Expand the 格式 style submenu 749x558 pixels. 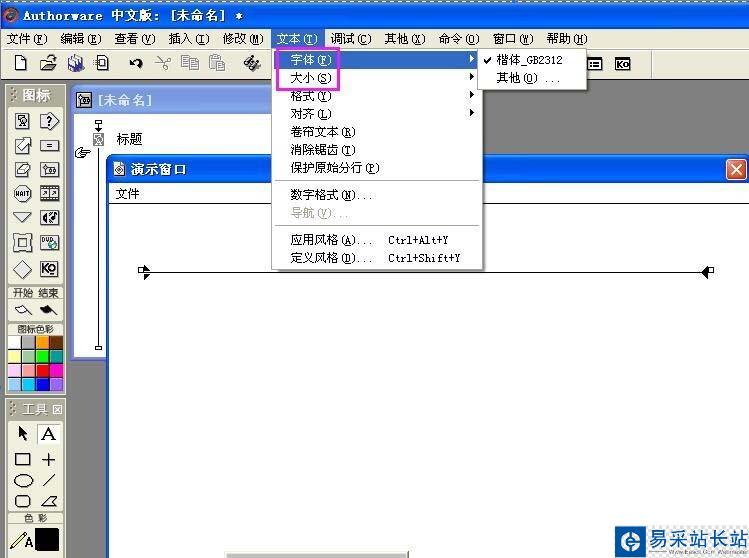coord(377,96)
